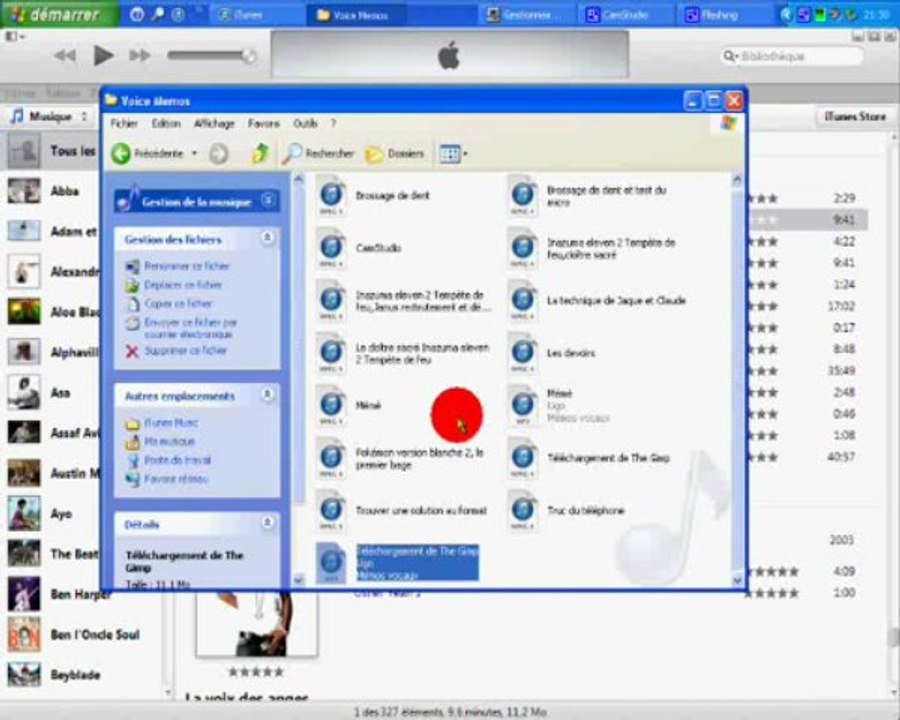Open the Outils menu
The width and height of the screenshot is (900, 720).
[x=305, y=123]
